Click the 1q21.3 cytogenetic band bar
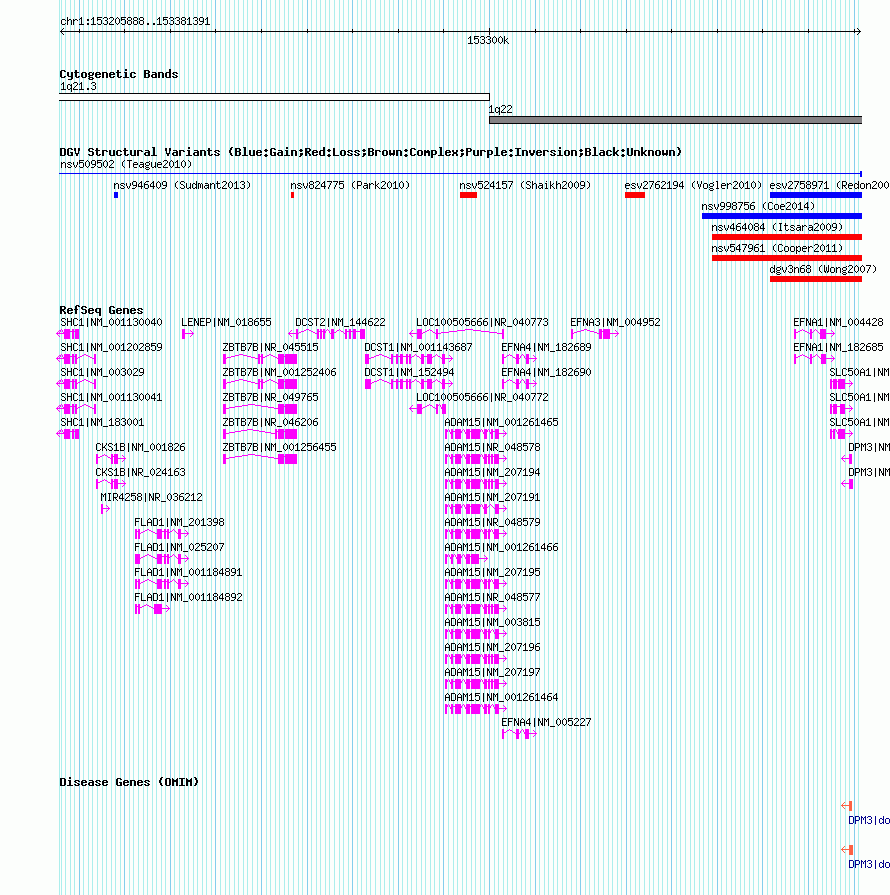Viewport: 890px width, 895px height. (x=274, y=97)
